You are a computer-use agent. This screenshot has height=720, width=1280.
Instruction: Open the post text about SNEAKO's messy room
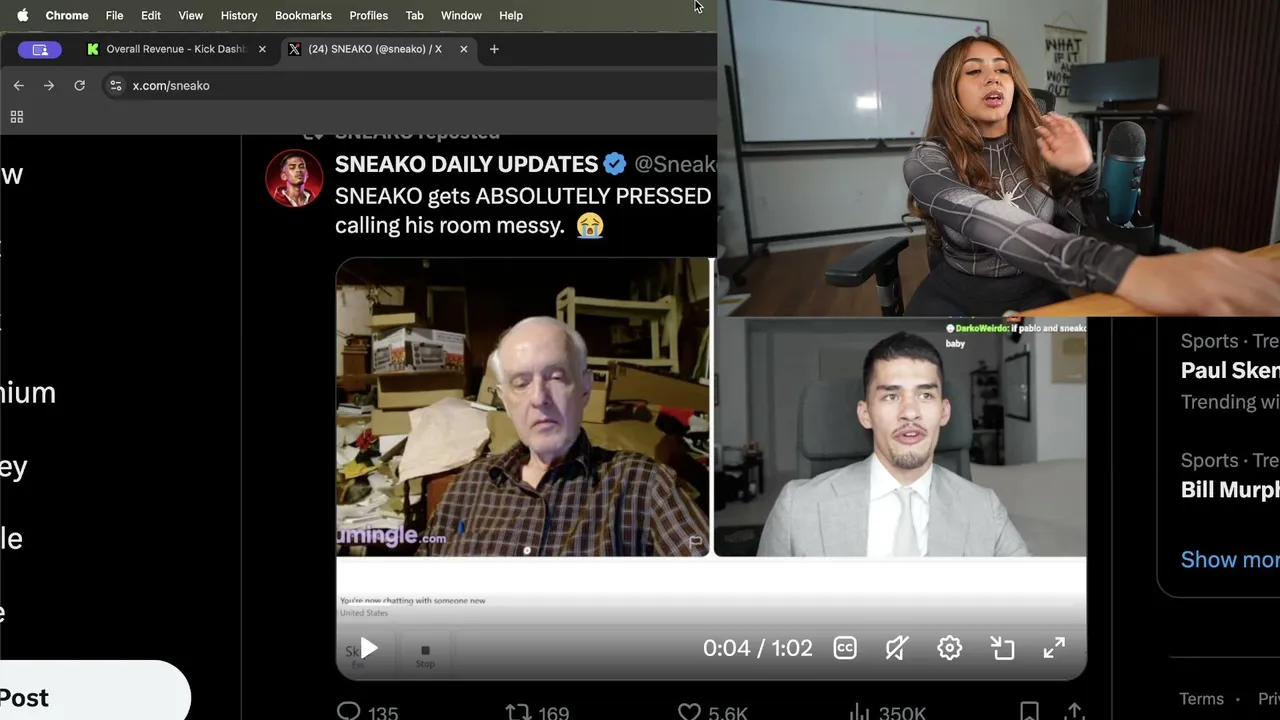point(523,211)
